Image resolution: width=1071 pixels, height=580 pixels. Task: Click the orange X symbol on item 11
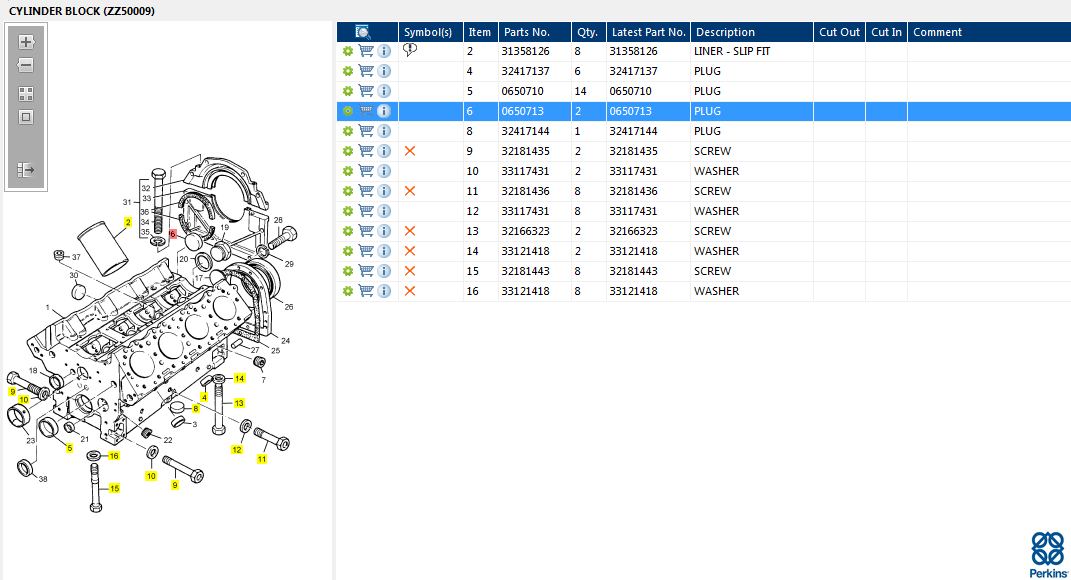(x=410, y=191)
